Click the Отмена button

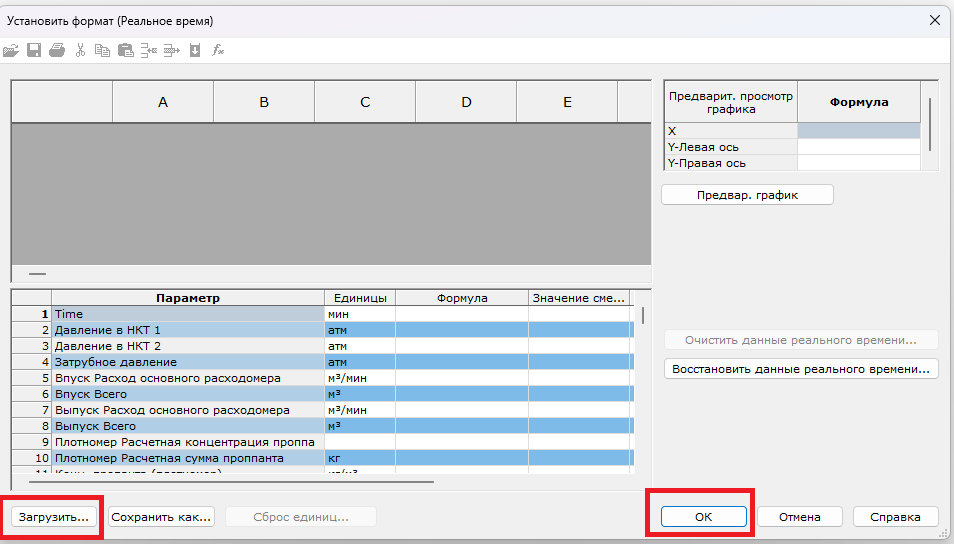[800, 517]
